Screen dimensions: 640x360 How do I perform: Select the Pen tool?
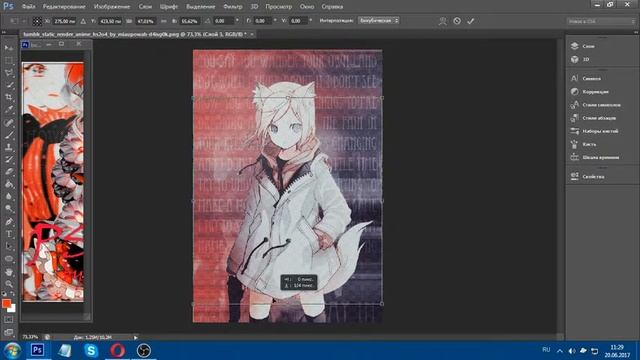[x=9, y=222]
